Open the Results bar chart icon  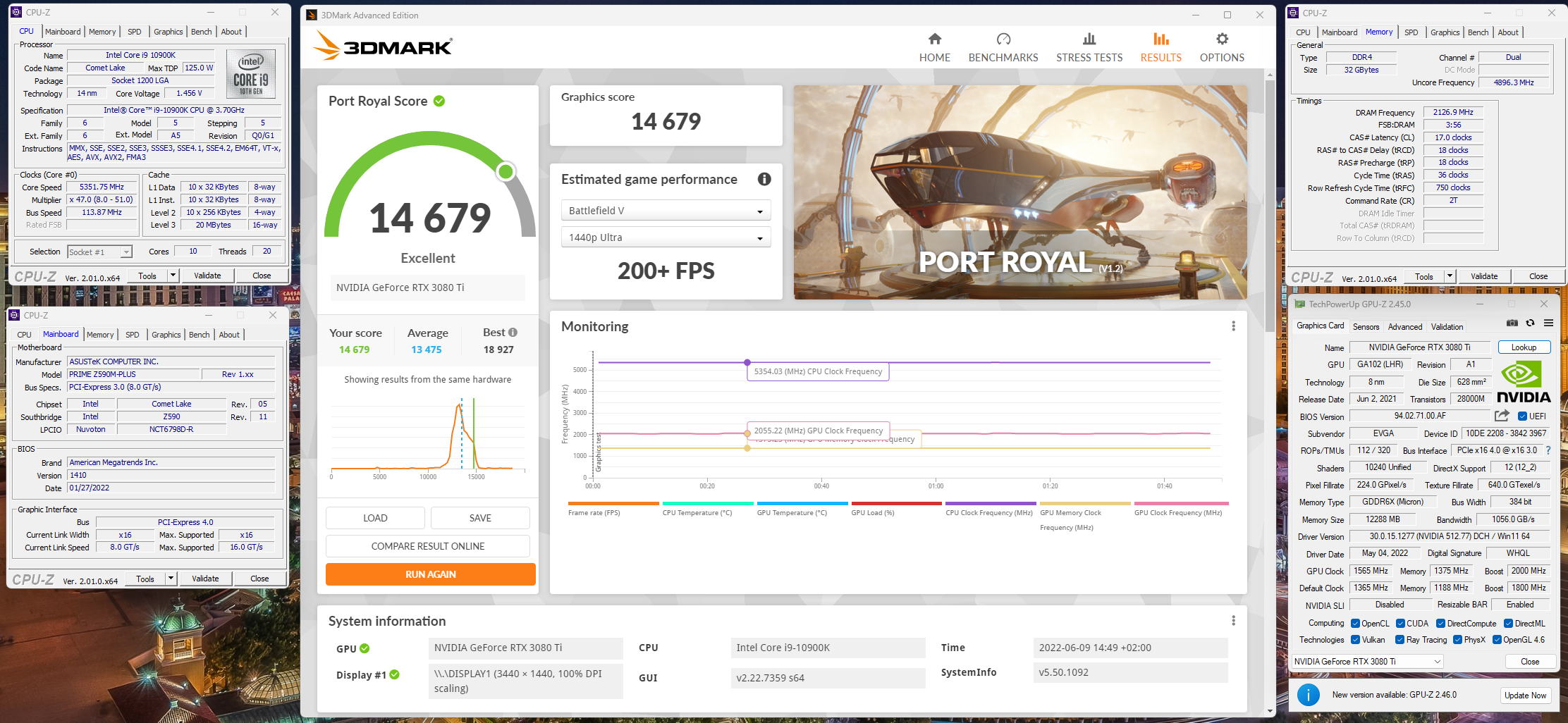[x=1160, y=39]
